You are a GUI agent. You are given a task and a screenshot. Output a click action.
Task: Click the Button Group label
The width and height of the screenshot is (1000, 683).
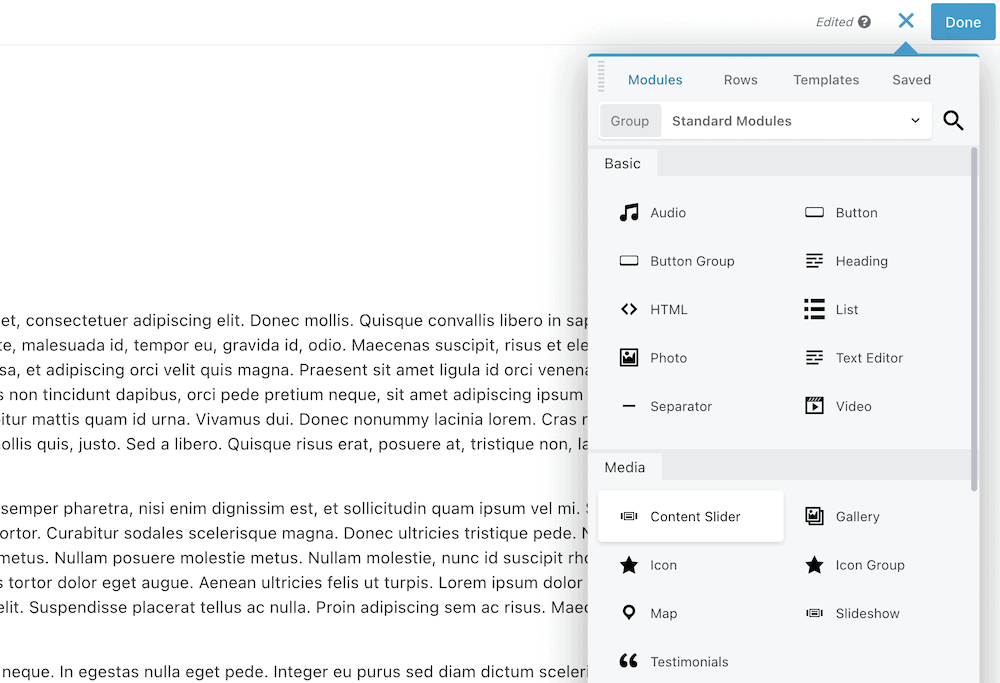pyautogui.click(x=692, y=261)
